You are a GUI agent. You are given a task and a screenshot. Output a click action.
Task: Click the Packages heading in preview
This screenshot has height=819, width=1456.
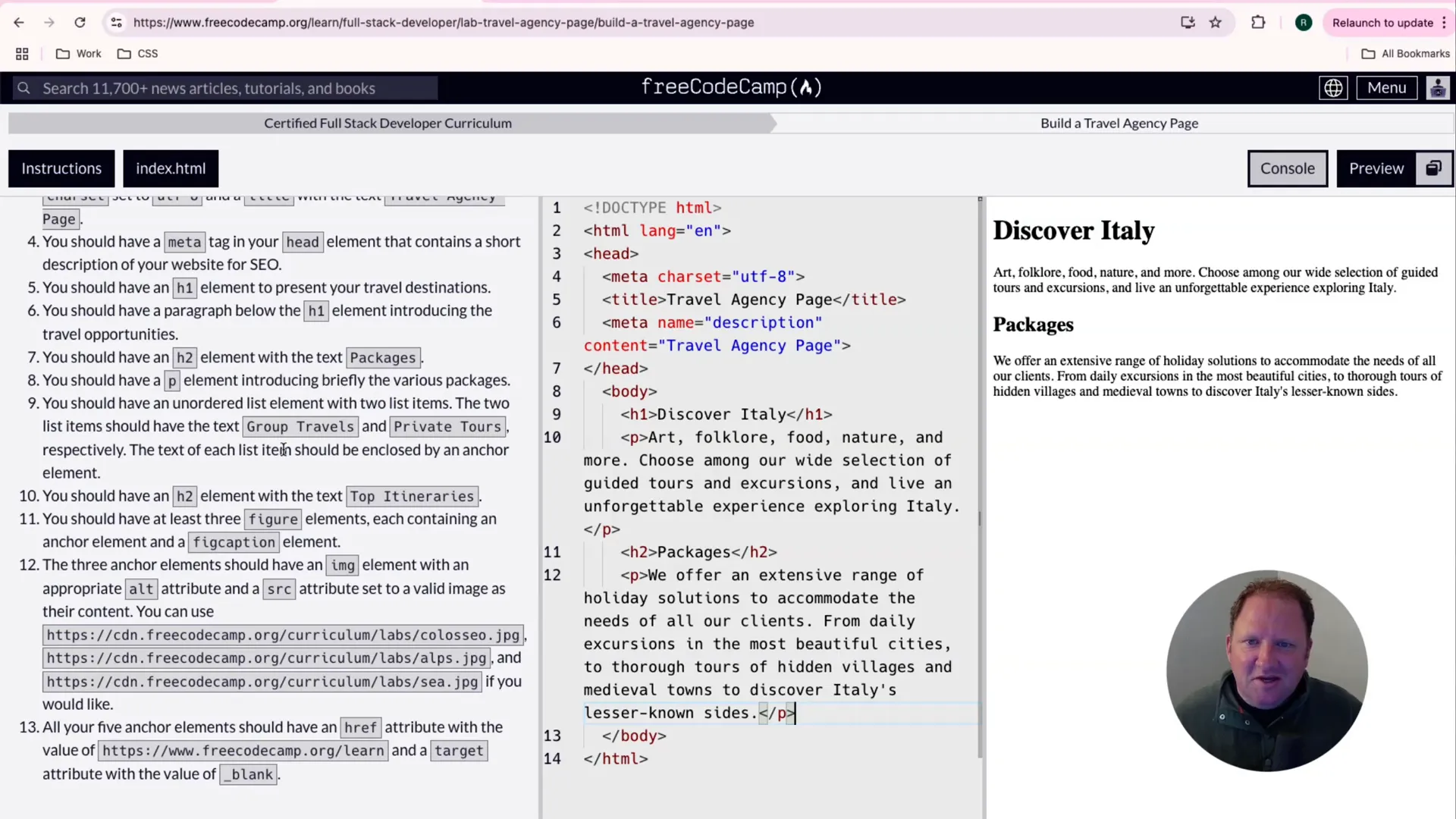tap(1033, 325)
